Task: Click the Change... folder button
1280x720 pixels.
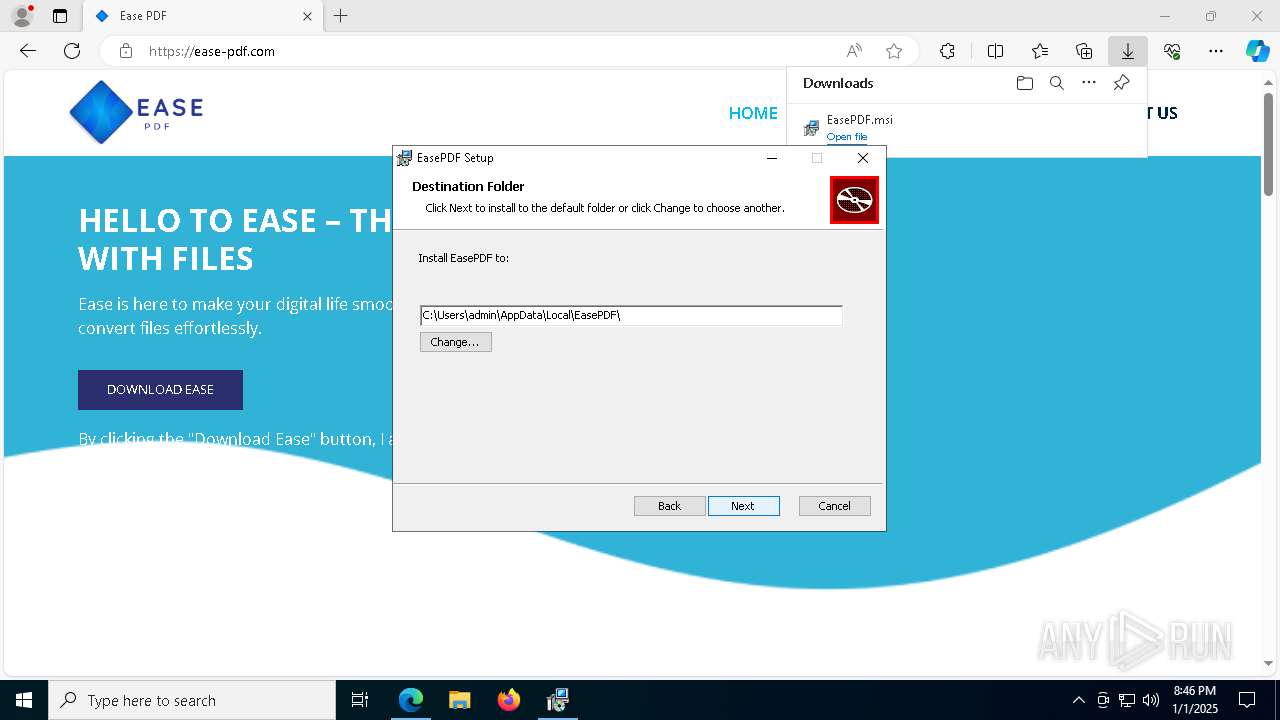Action: [455, 342]
